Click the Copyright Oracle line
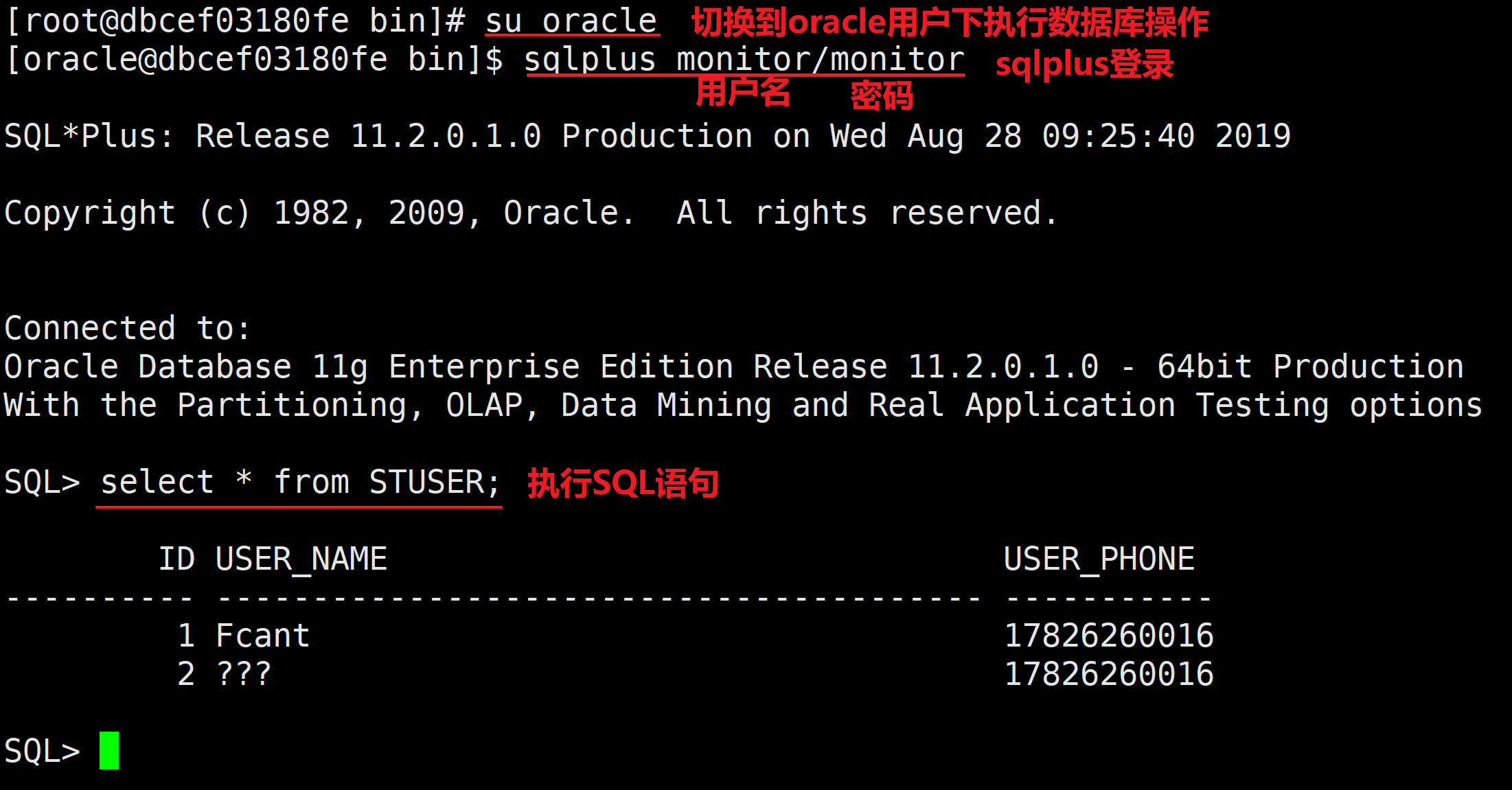This screenshot has height=790, width=1512. [529, 213]
